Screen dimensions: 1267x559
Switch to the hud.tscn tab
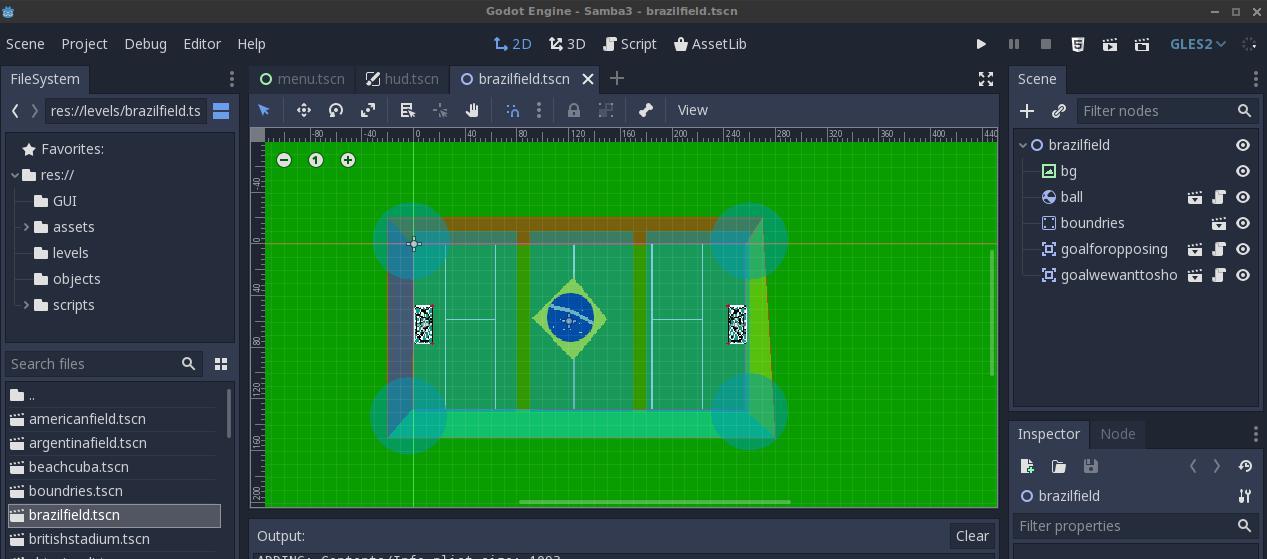pos(402,79)
